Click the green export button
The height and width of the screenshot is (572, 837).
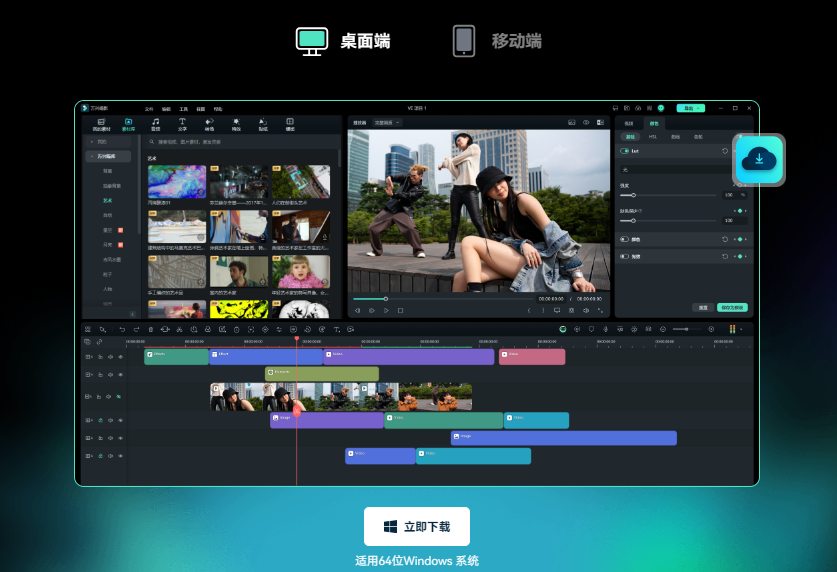pyautogui.click(x=691, y=108)
